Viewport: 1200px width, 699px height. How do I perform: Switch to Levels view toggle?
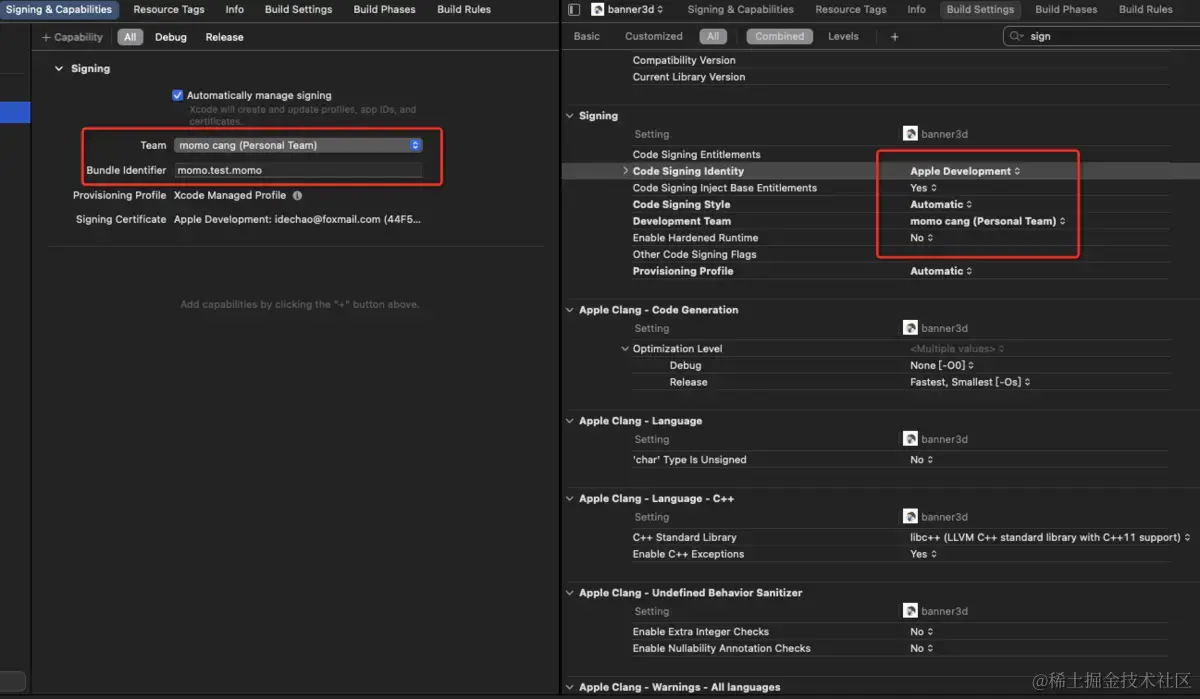[x=843, y=37]
